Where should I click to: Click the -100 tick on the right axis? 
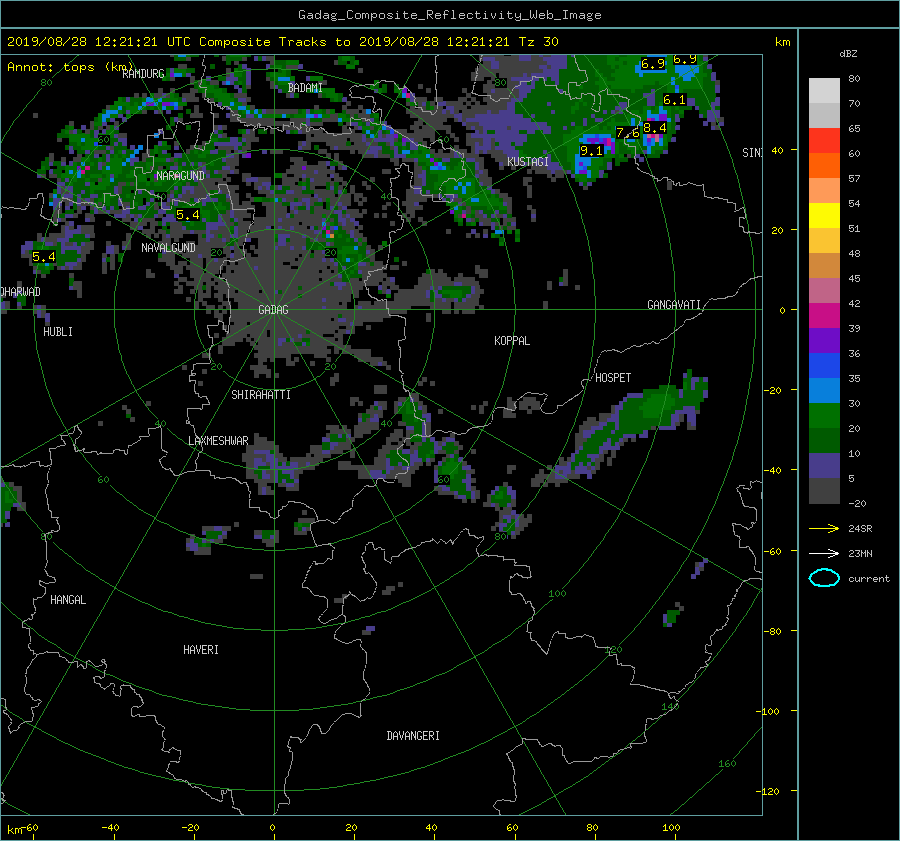tap(770, 711)
